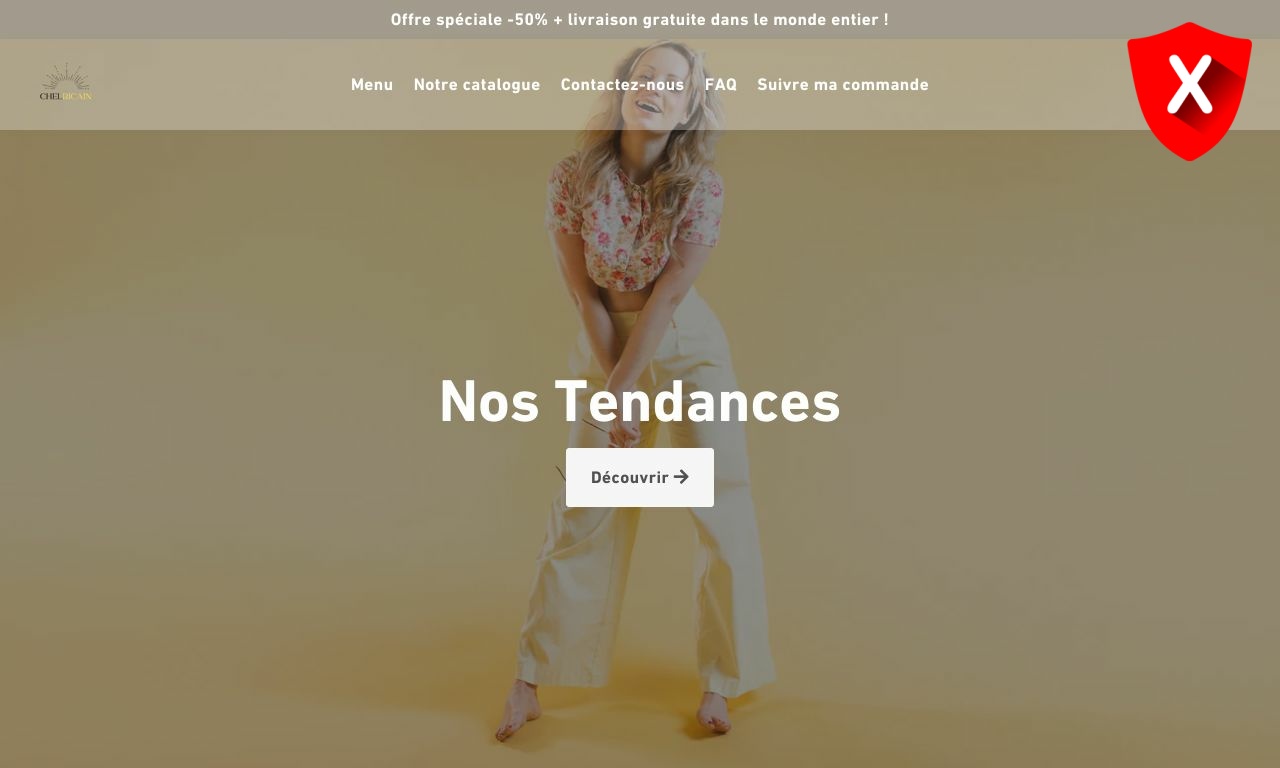Viewport: 1280px width, 768px height.
Task: Click the Chelbicain brand text under logo
Action: [x=66, y=96]
